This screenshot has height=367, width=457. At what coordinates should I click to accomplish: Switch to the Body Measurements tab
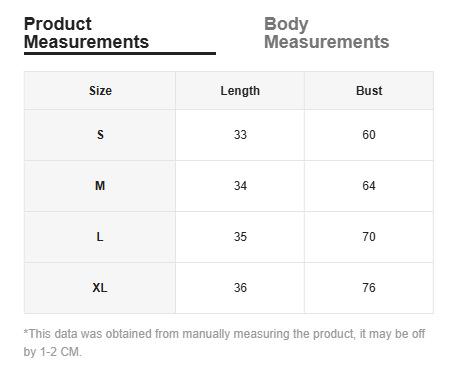[326, 33]
